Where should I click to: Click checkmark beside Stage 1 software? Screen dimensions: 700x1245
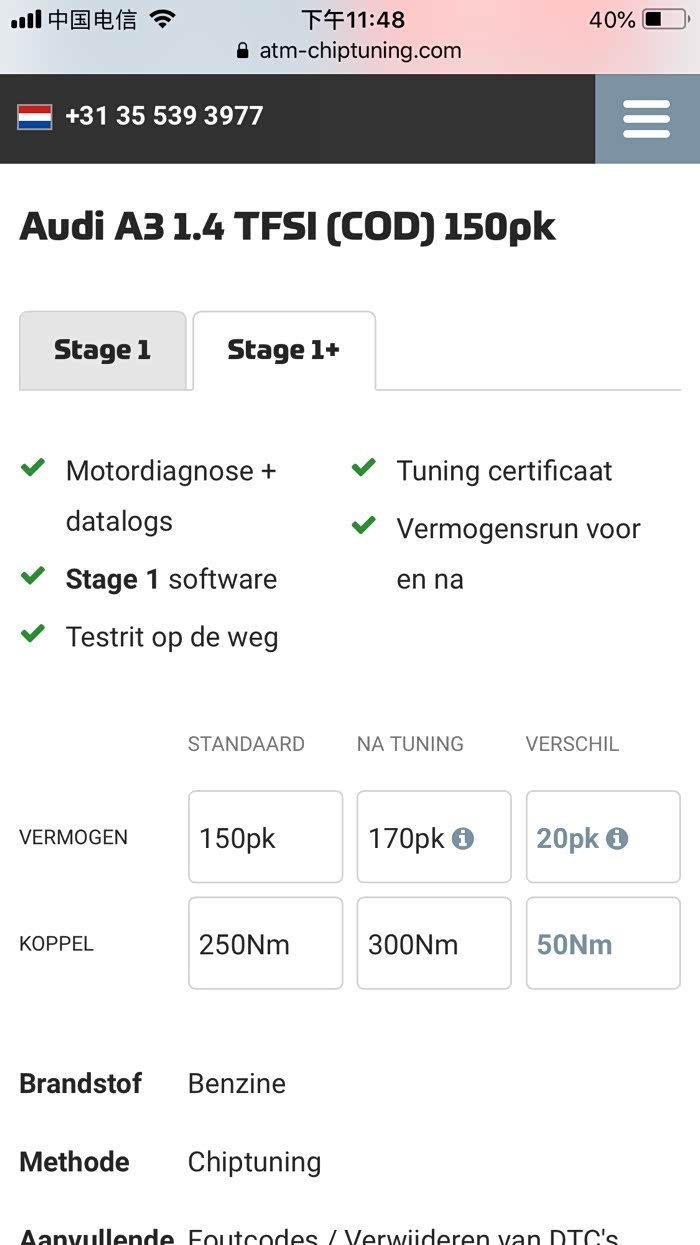click(33, 576)
